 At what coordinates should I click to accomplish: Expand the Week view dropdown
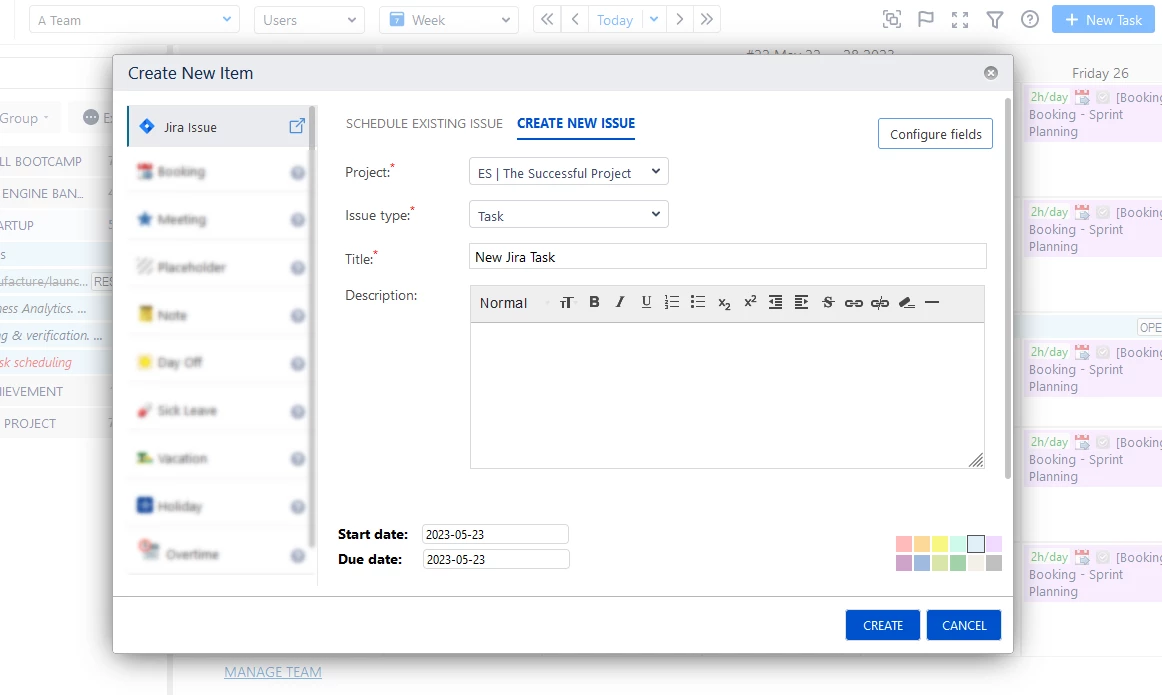pyautogui.click(x=448, y=20)
